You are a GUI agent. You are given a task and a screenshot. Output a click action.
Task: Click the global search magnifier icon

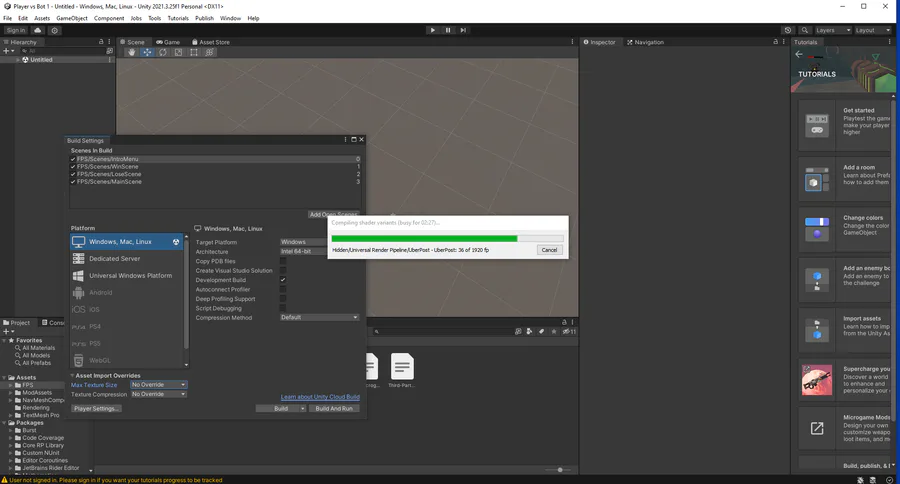point(805,30)
